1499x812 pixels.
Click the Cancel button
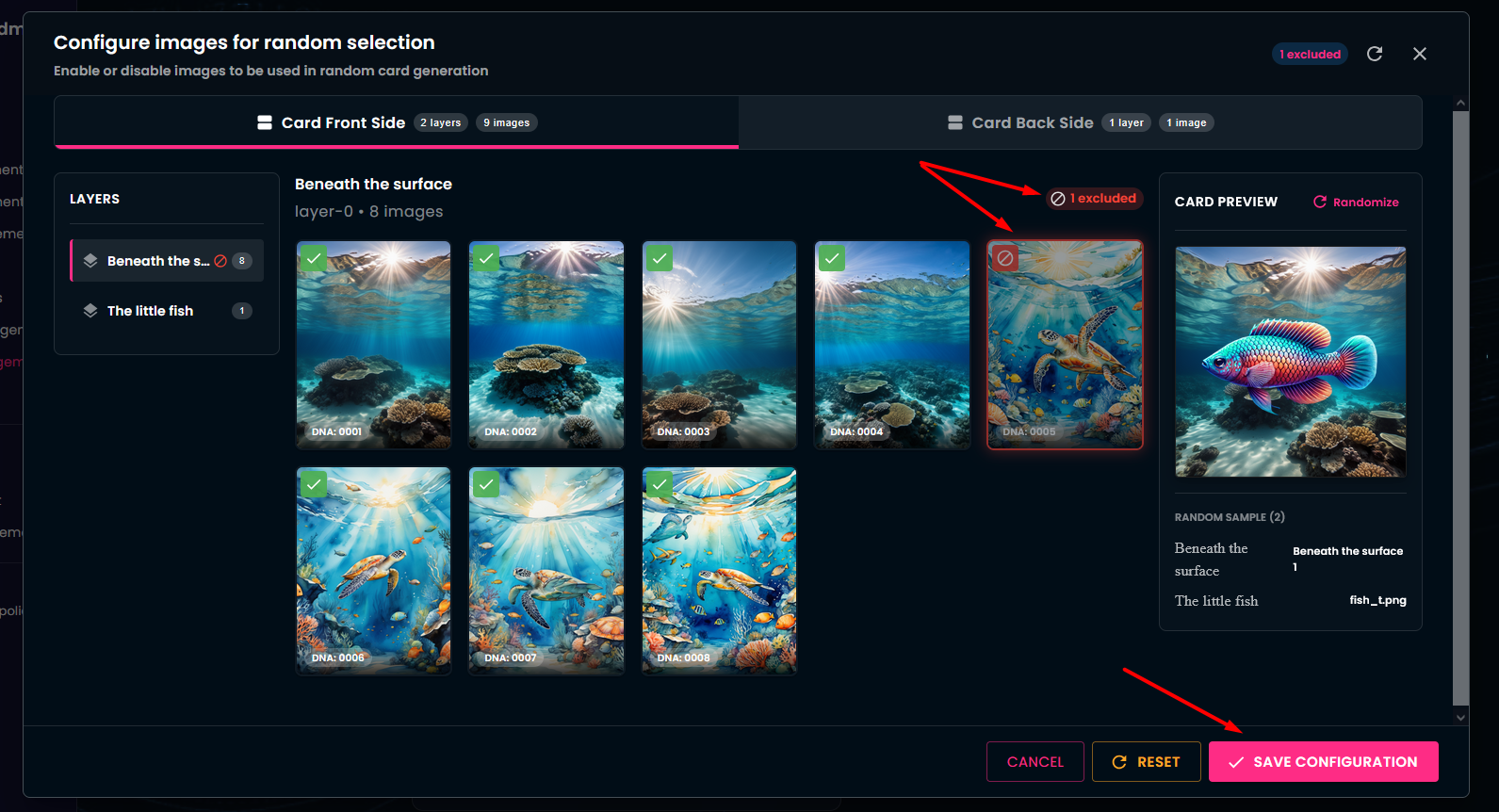pos(1035,761)
